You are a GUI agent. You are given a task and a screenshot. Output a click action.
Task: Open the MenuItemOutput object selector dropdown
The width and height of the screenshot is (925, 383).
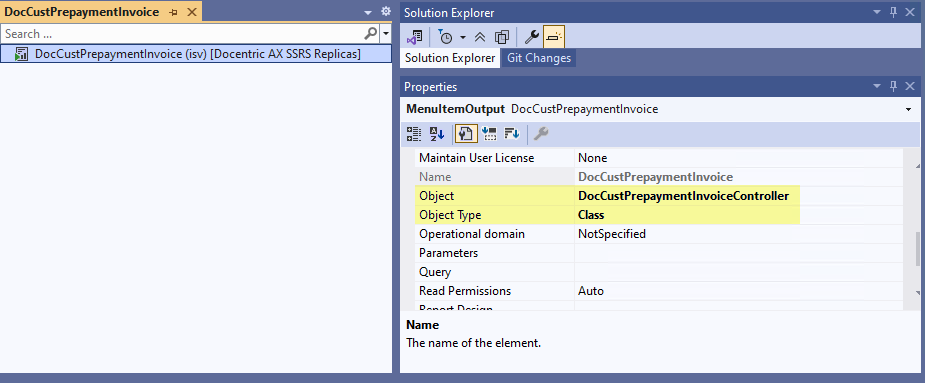[x=908, y=109]
